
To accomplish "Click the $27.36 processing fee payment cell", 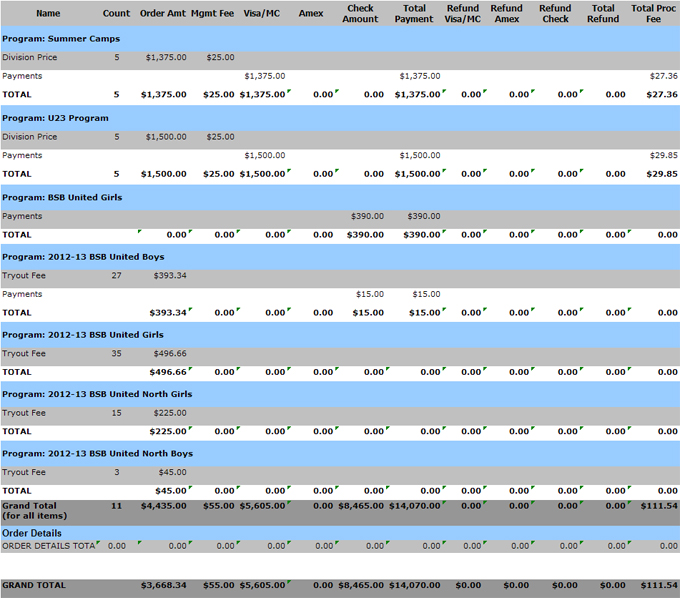I will point(664,76).
